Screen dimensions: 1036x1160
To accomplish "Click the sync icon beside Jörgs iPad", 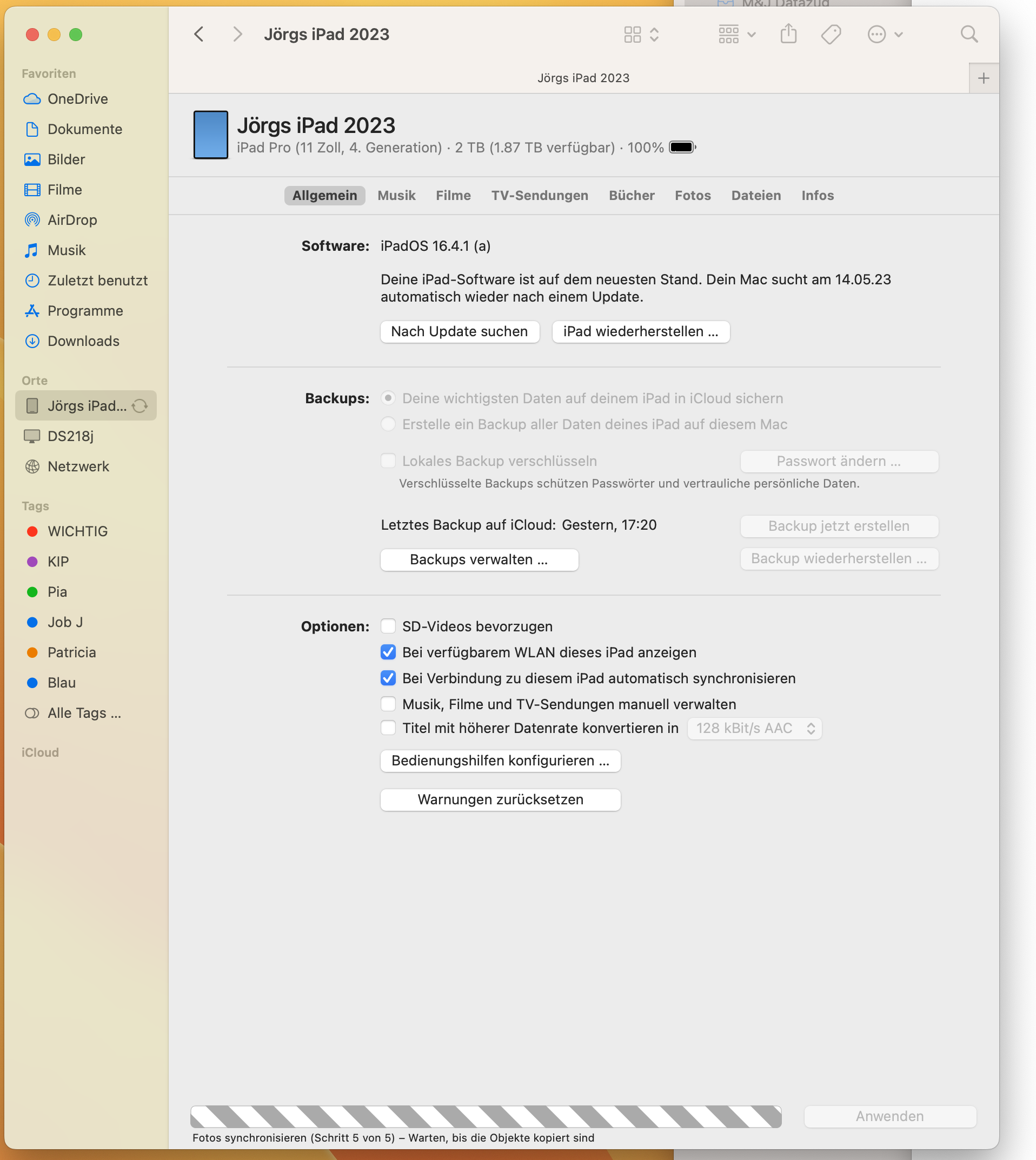I will (140, 405).
